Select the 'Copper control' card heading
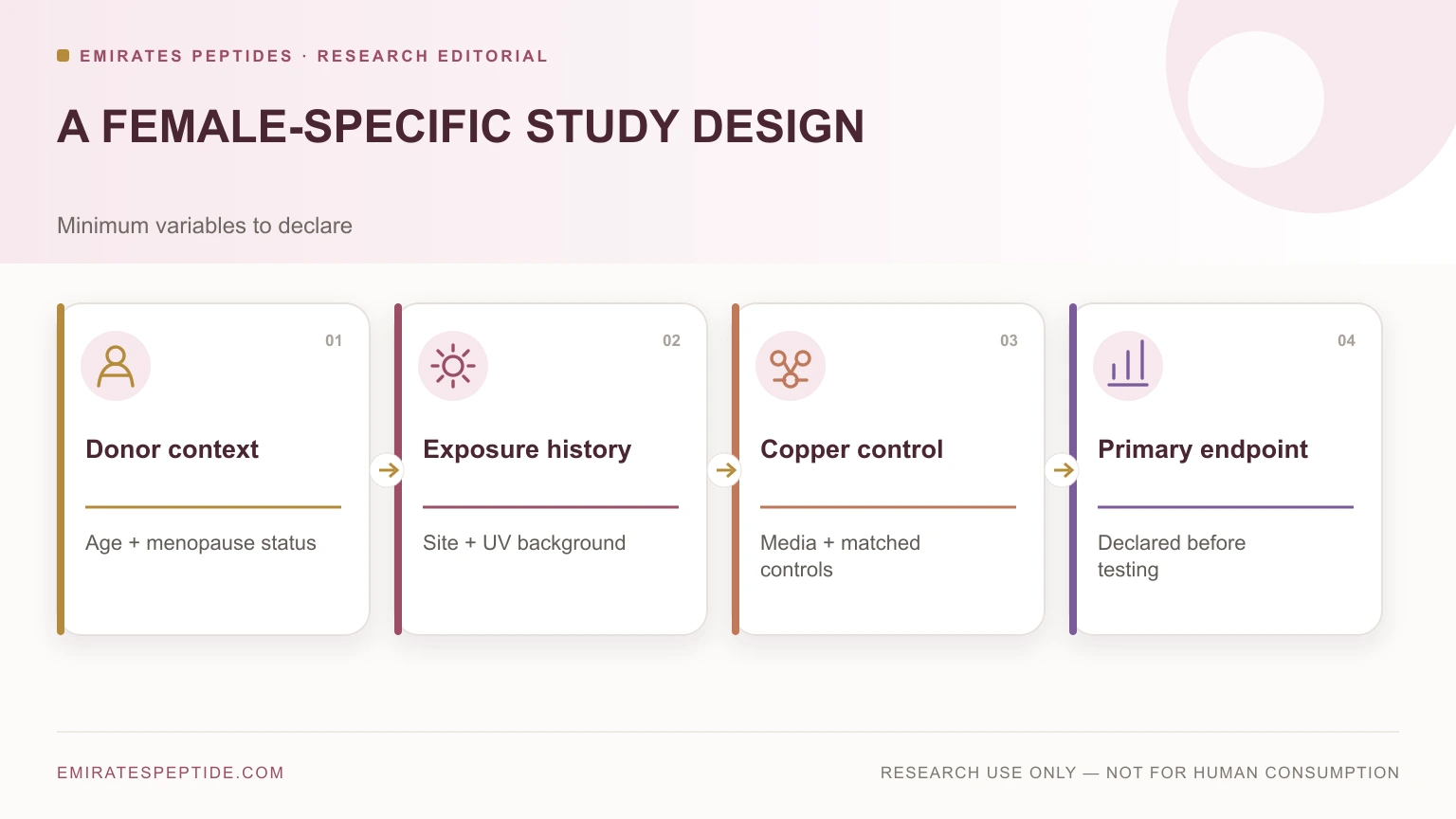 pos(851,449)
